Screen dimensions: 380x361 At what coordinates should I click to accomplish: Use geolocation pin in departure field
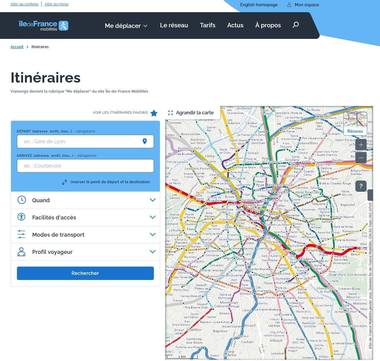pyautogui.click(x=145, y=141)
